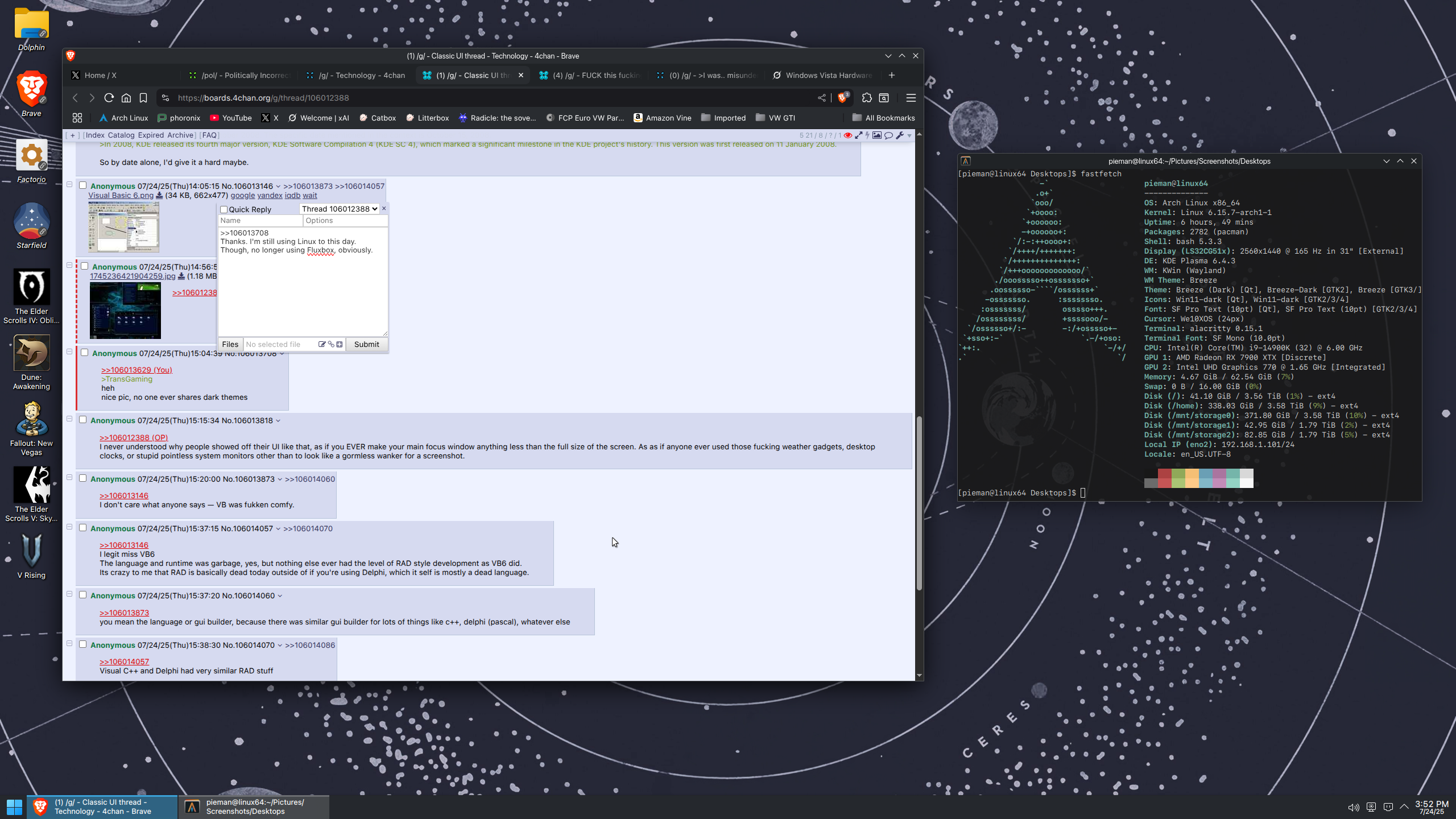The image size is (1456, 819).
Task: Open post menu arrow for No.106013146
Action: (278, 187)
